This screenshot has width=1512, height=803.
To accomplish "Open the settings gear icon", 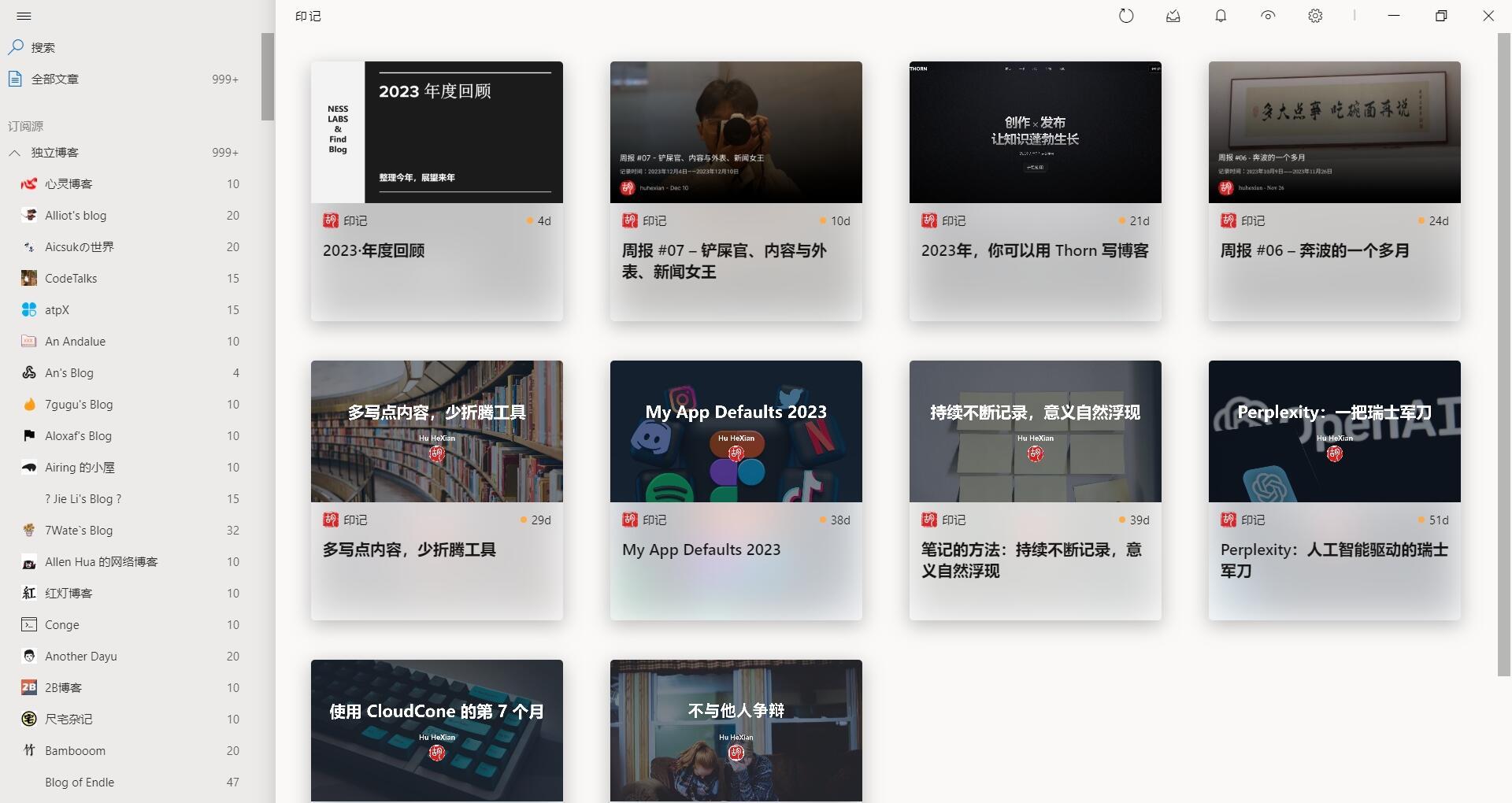I will pos(1315,16).
